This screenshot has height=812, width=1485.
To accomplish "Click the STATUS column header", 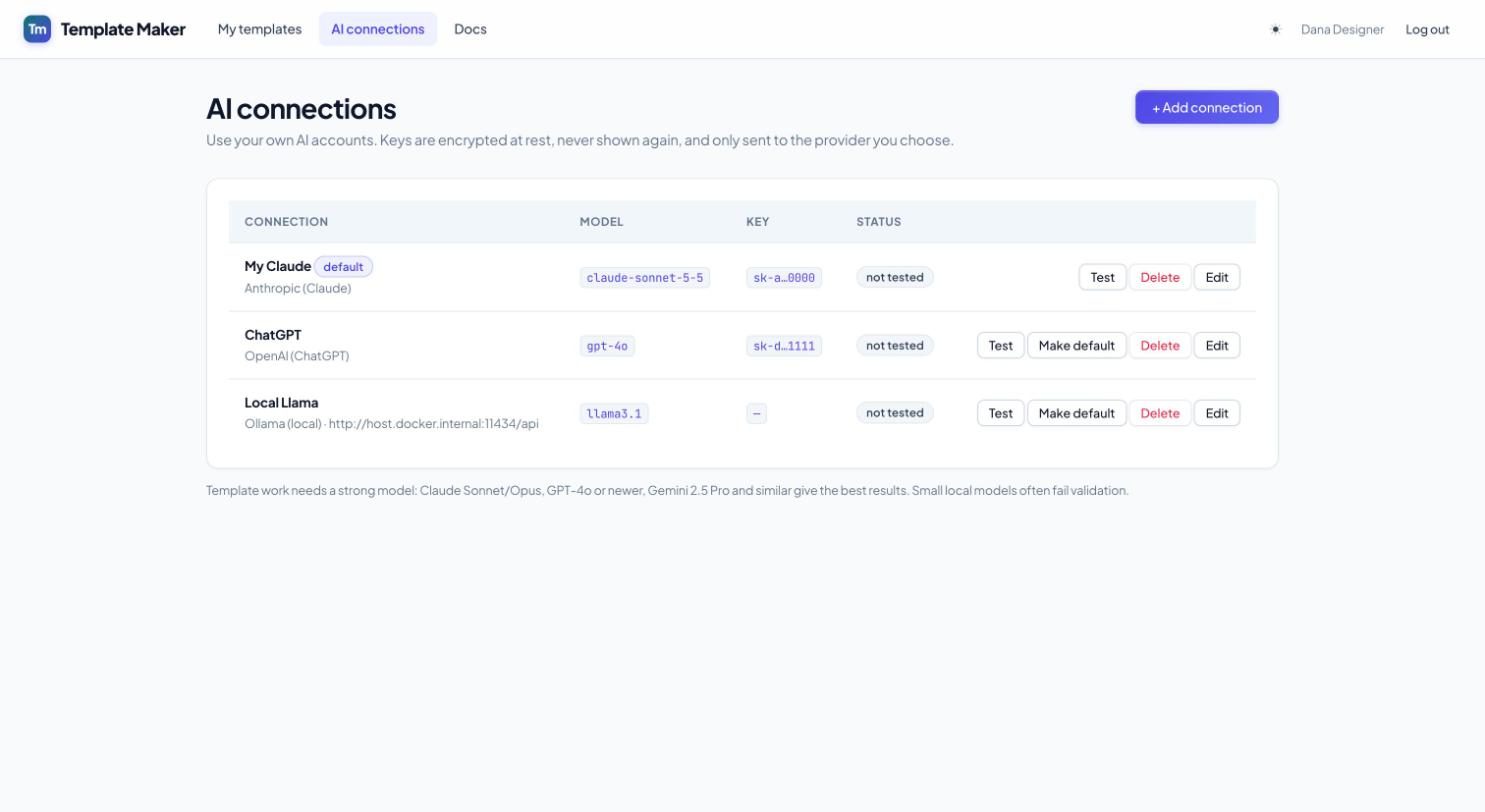I will (x=879, y=222).
